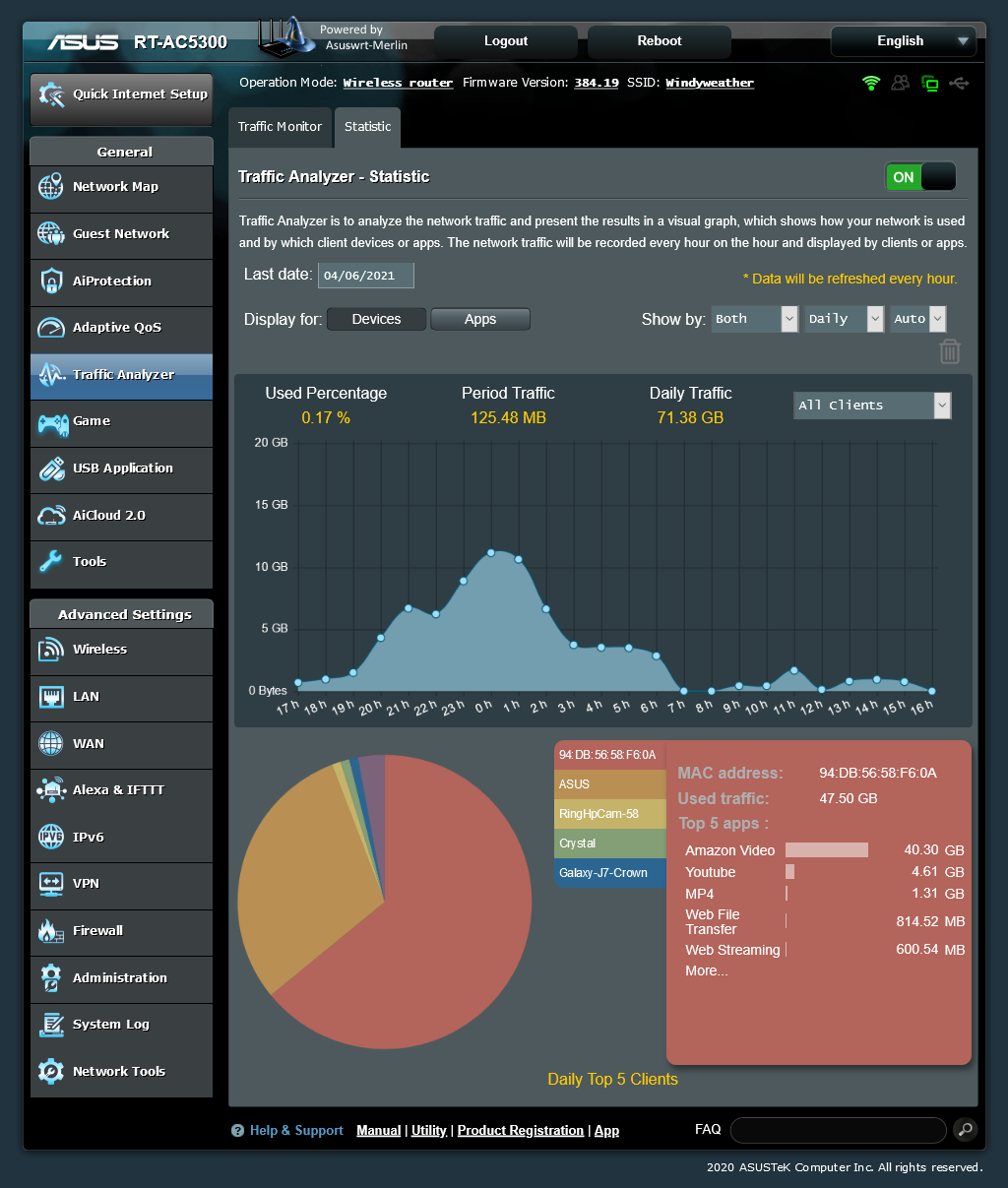The height and width of the screenshot is (1188, 1008).
Task: Open the English language dropdown
Action: (x=903, y=41)
